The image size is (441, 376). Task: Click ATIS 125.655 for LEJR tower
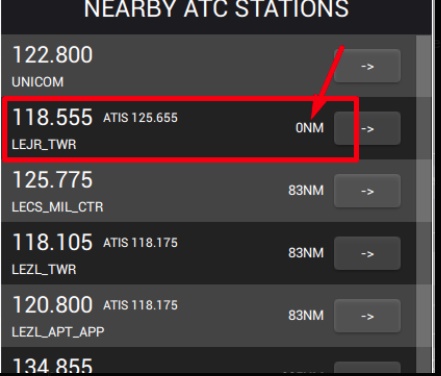click(x=140, y=118)
